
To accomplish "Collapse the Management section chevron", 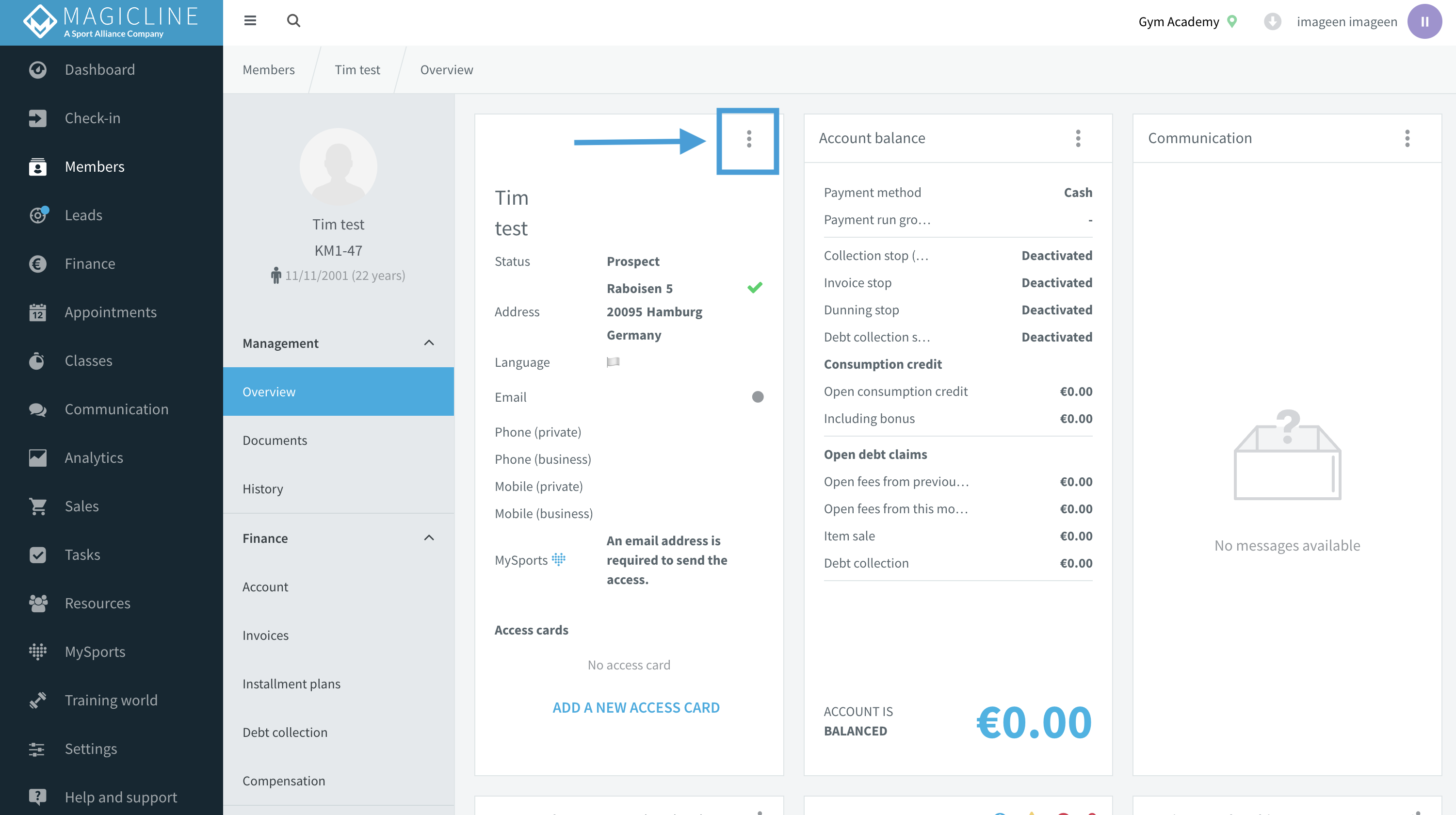I will (429, 343).
